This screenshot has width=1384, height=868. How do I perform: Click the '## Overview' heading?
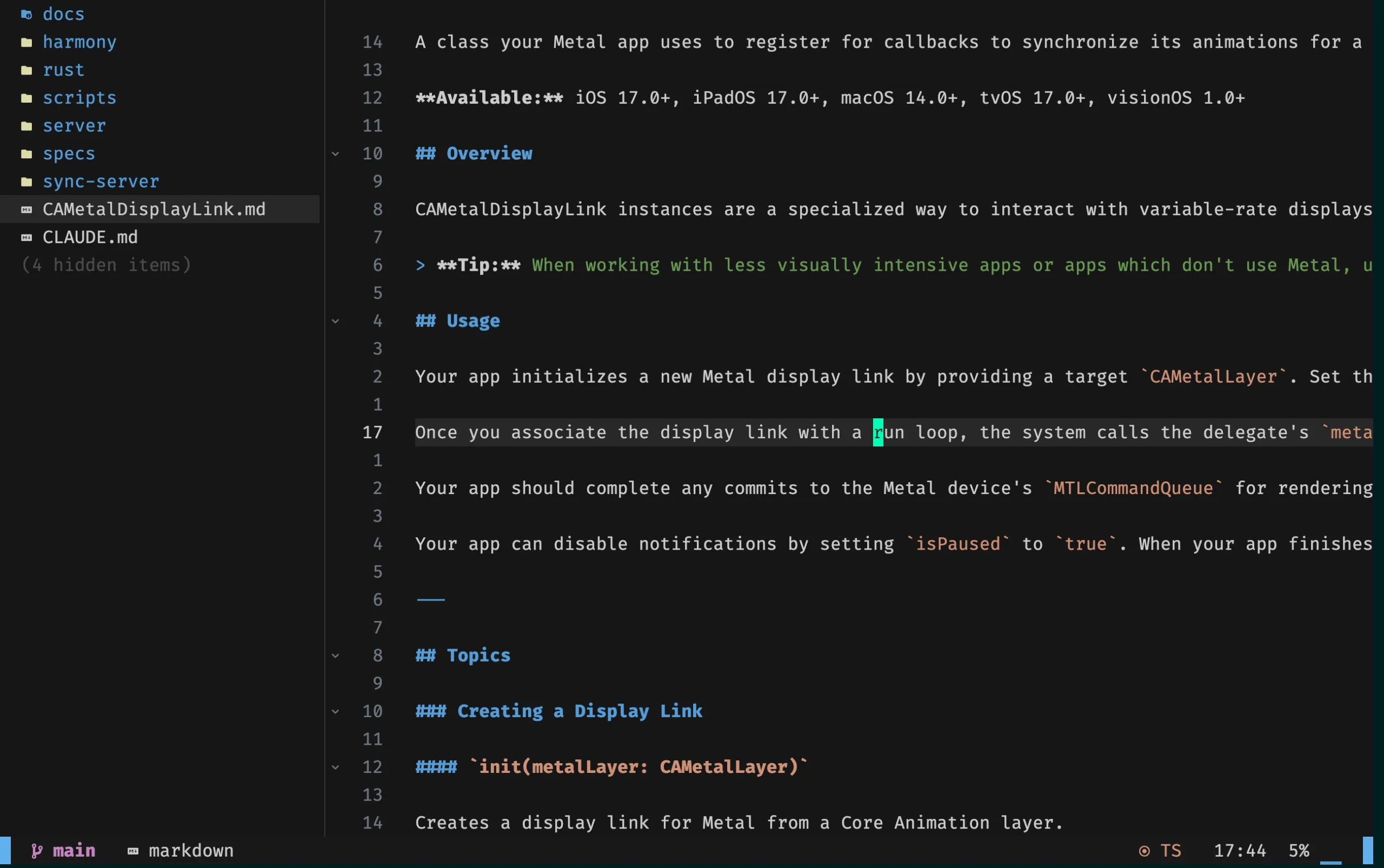point(474,154)
